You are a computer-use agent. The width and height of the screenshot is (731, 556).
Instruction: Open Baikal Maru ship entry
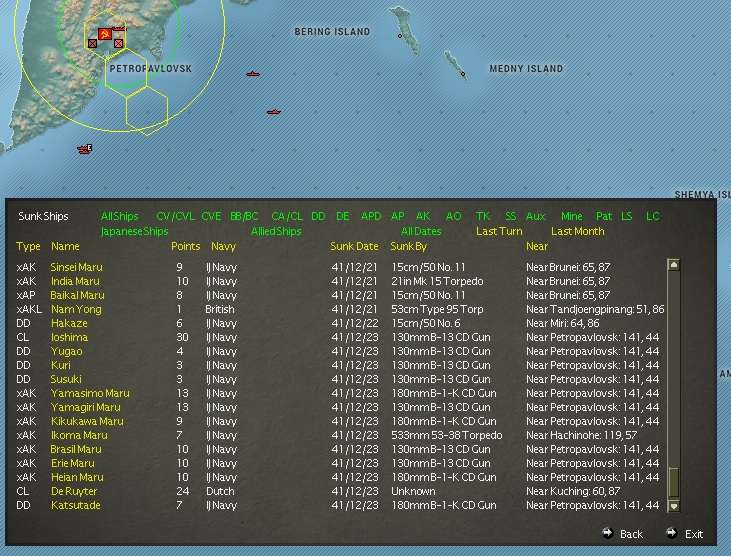(x=77, y=295)
